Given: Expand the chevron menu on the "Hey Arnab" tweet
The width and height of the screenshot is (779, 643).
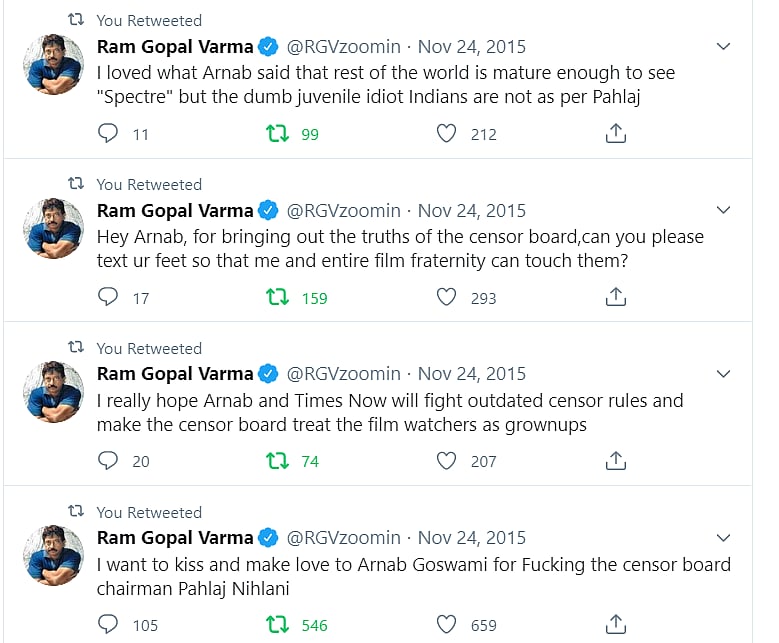Looking at the screenshot, I should pyautogui.click(x=725, y=211).
